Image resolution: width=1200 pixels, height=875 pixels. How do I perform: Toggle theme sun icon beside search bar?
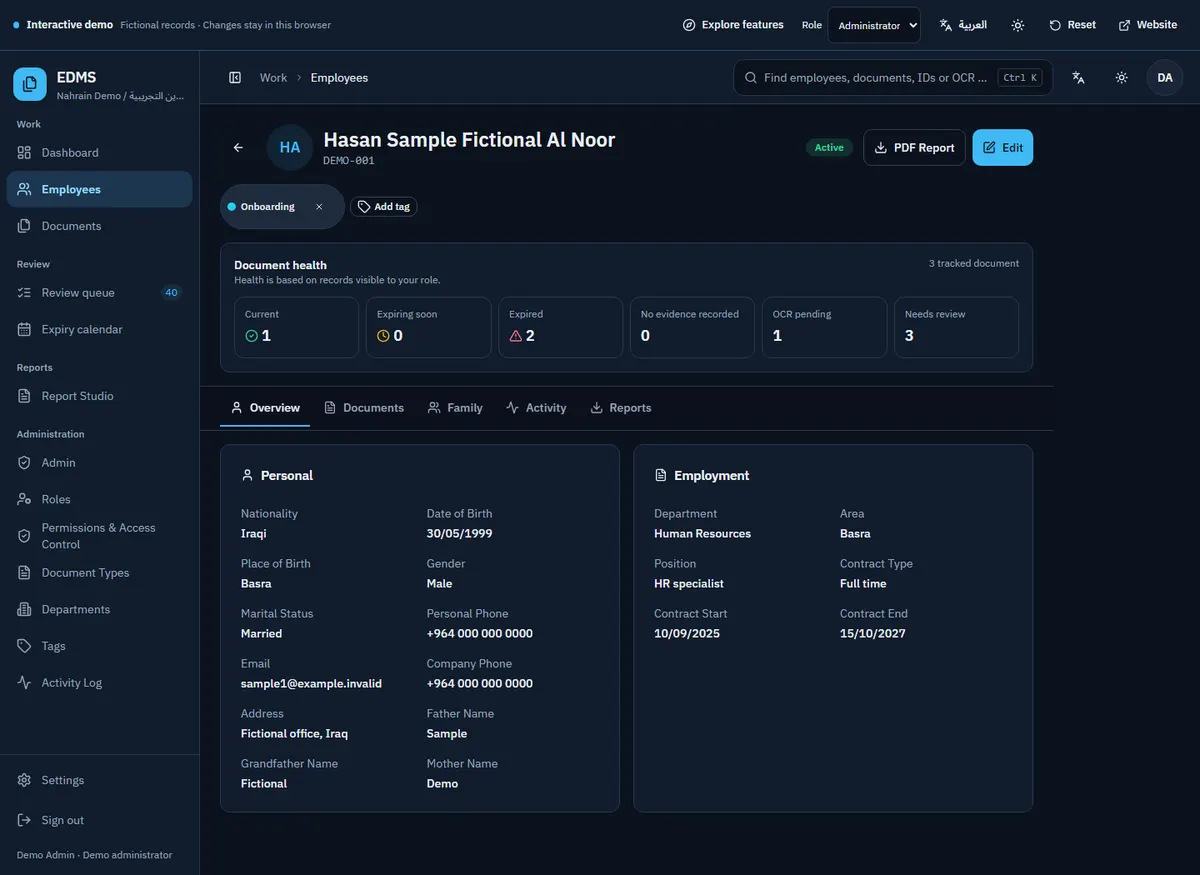(x=1122, y=78)
